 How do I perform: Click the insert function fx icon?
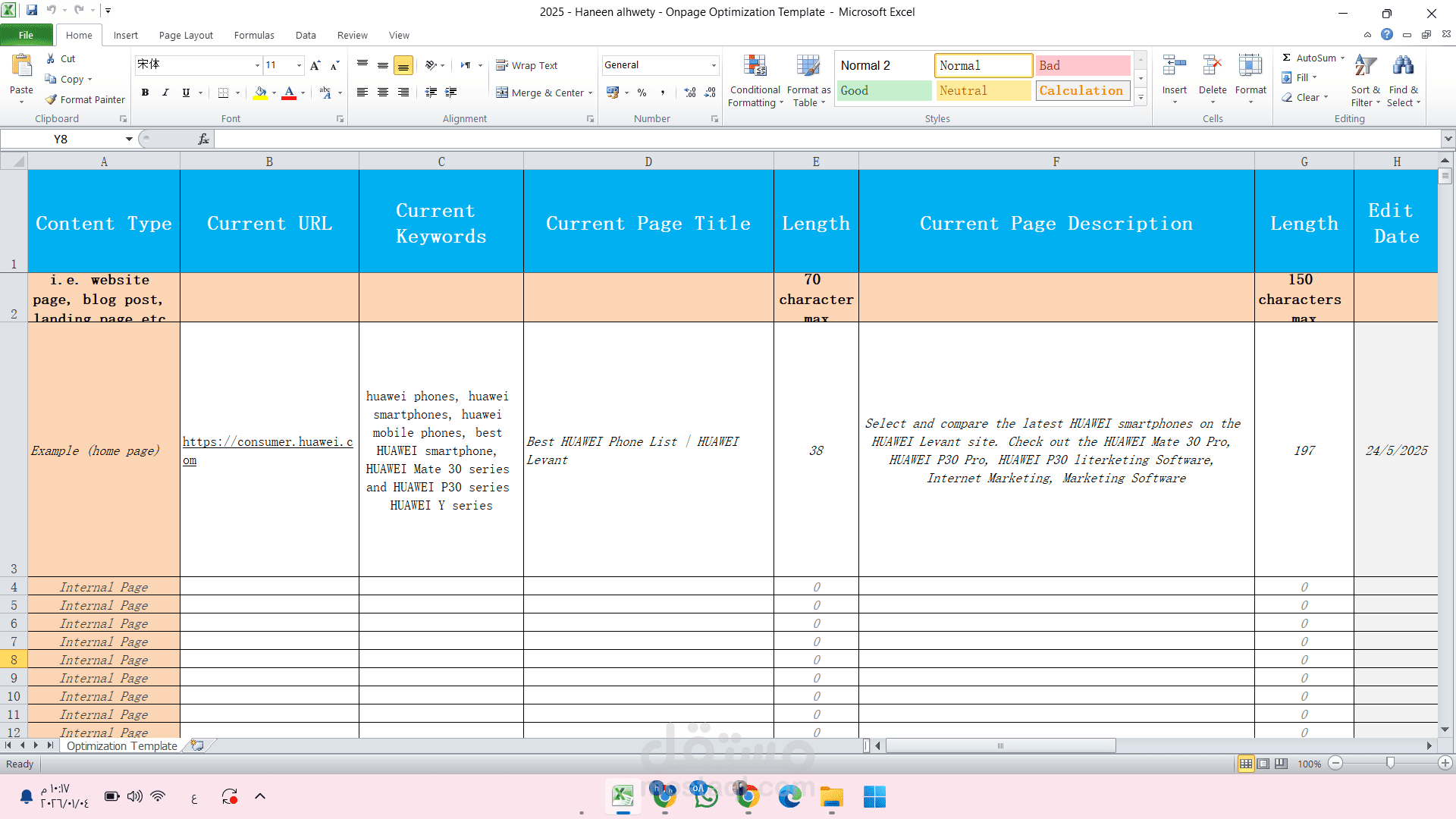coord(203,139)
